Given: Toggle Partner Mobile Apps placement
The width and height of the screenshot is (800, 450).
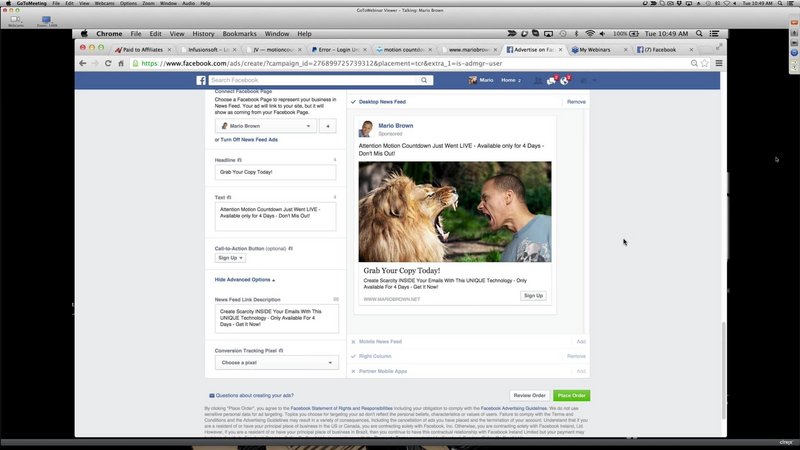Looking at the screenshot, I should (353, 371).
